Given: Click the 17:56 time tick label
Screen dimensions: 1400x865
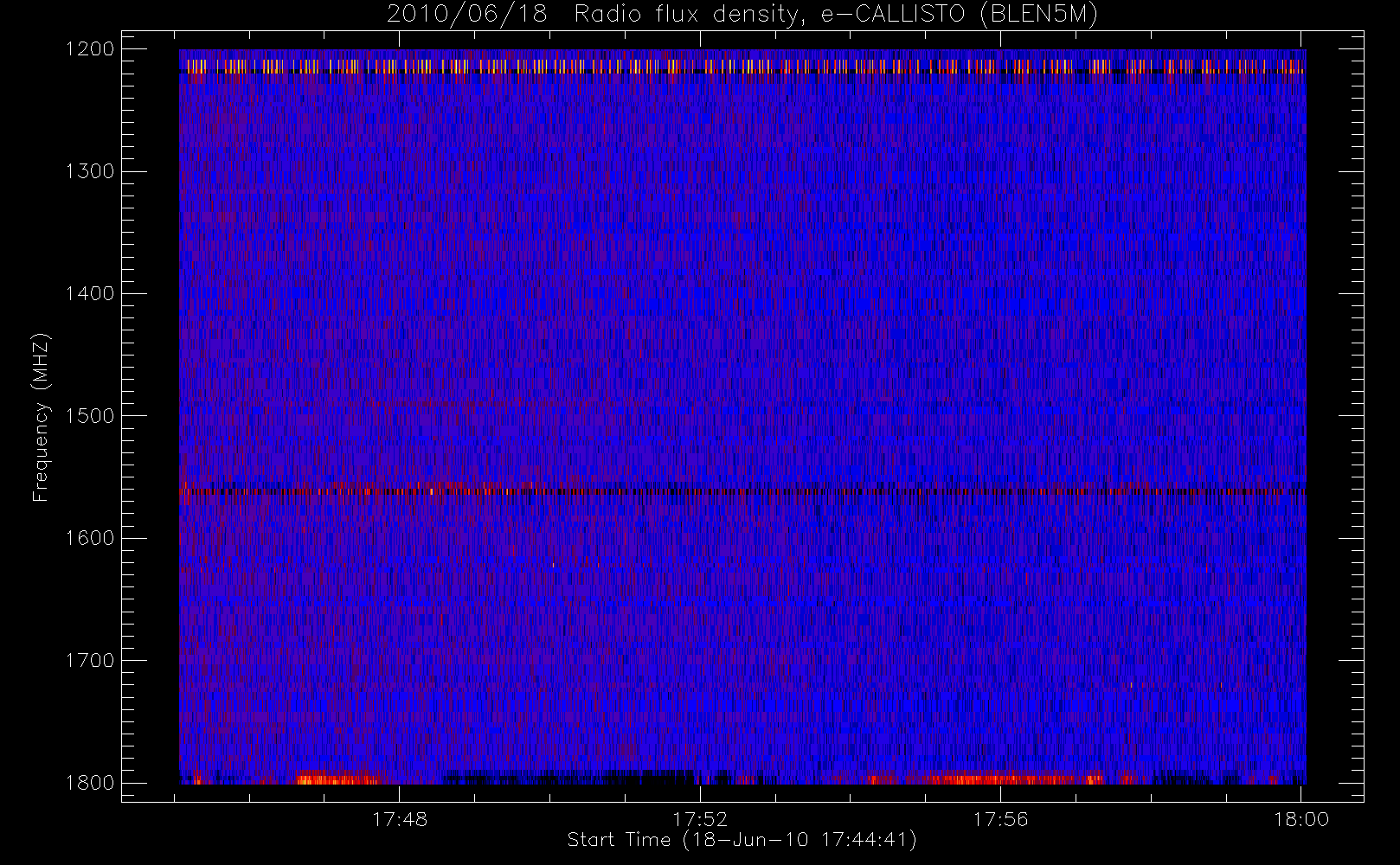Looking at the screenshot, I should coord(1001,819).
